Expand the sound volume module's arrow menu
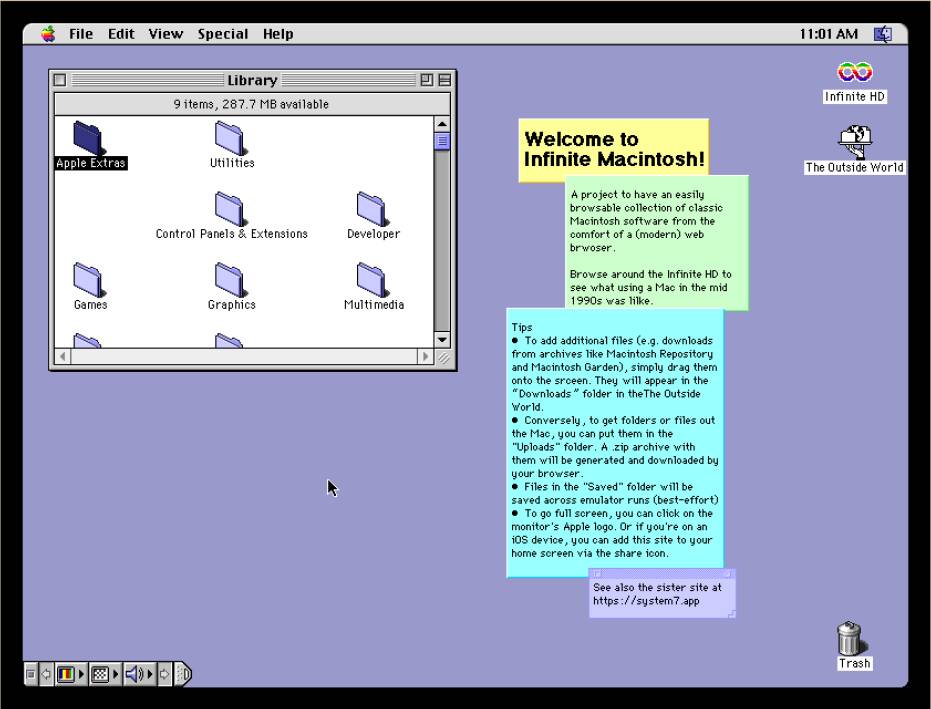This screenshot has height=709, width=931. tap(149, 674)
